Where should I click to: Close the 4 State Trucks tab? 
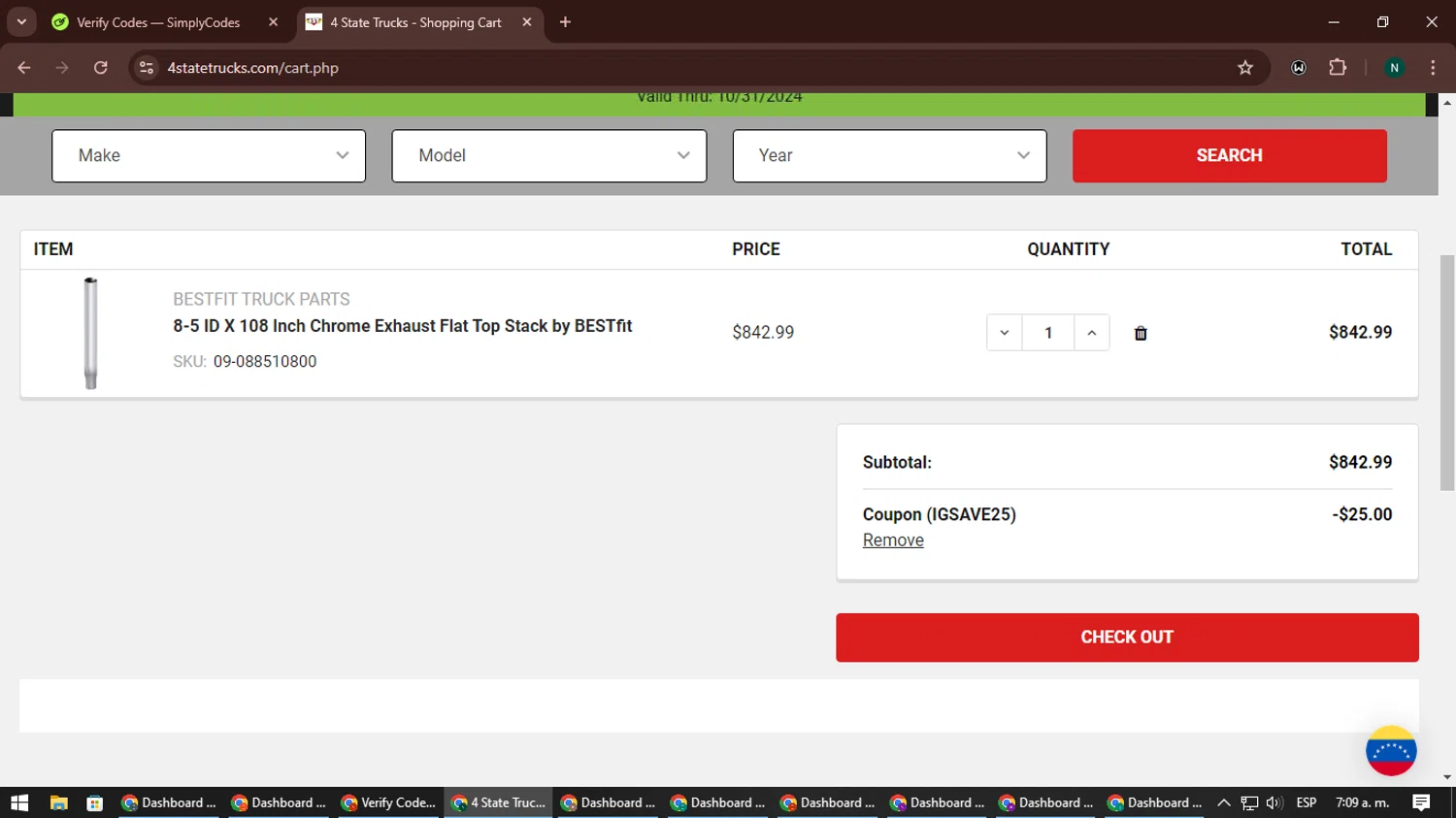527,22
